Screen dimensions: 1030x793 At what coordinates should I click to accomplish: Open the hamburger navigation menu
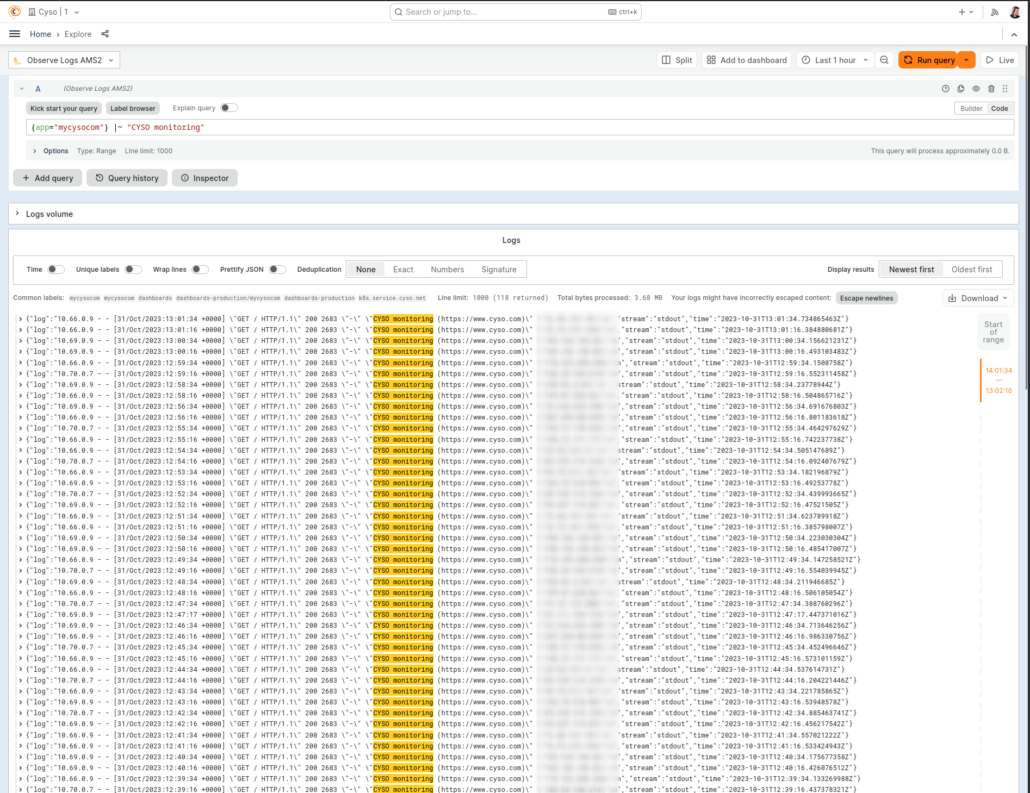pyautogui.click(x=14, y=34)
